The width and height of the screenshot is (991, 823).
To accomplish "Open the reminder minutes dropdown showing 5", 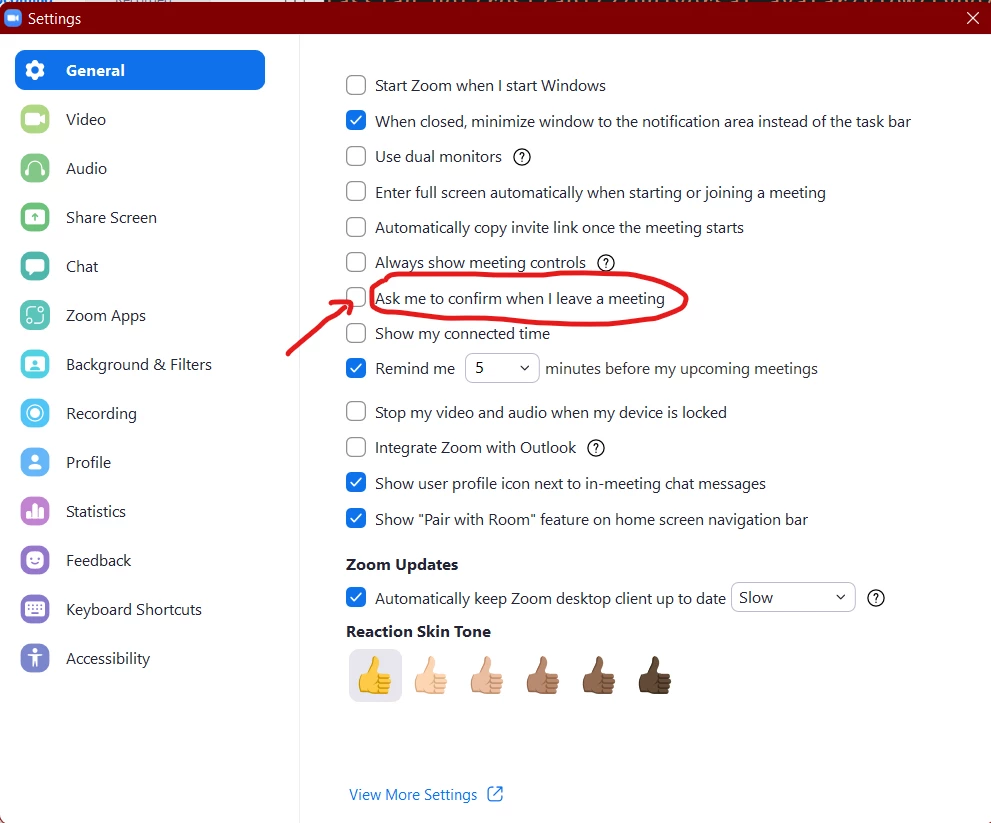I will tap(502, 368).
